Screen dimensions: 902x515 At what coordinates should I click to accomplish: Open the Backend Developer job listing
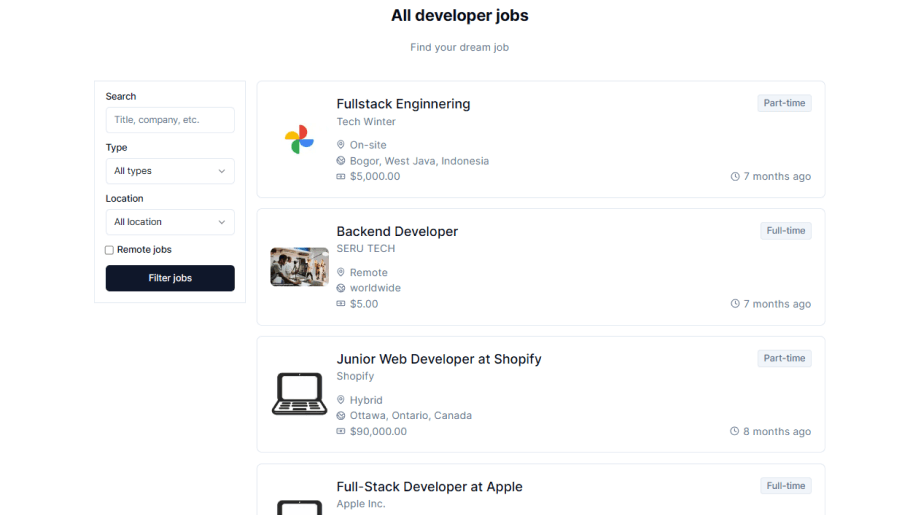tap(397, 231)
